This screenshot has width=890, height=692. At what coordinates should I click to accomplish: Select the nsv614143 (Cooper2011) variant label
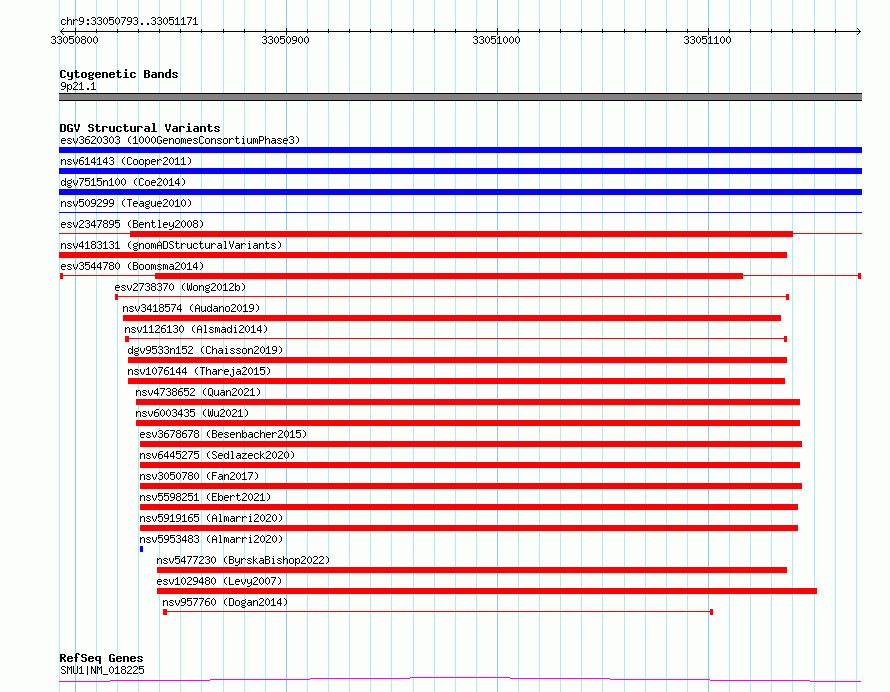coord(126,161)
